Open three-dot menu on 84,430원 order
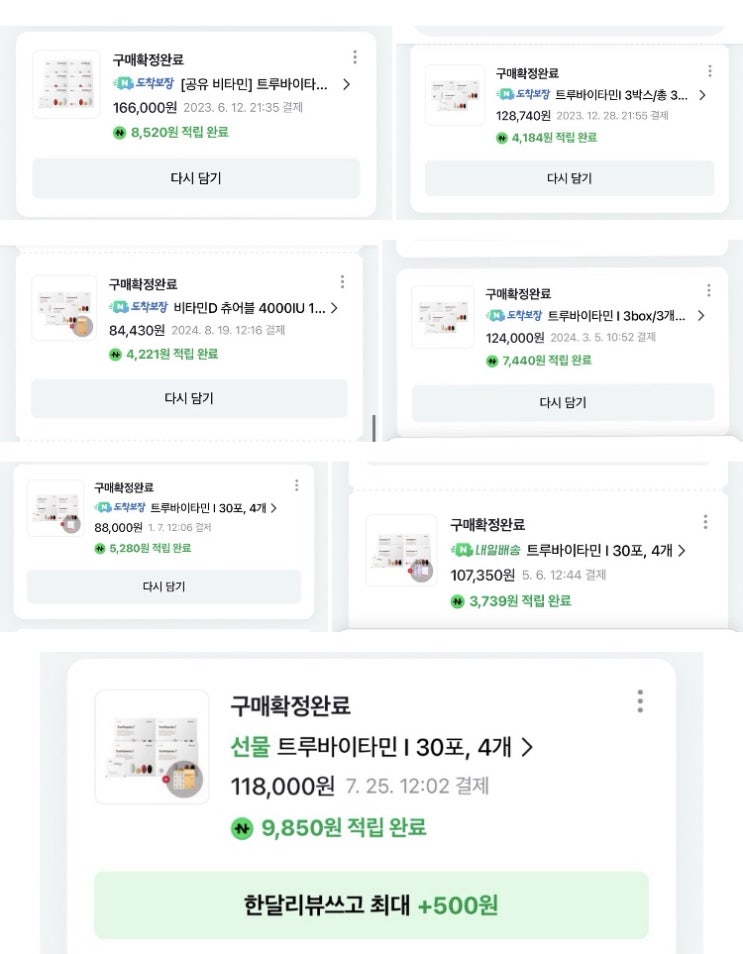Screen dimensions: 743x954 point(343,282)
